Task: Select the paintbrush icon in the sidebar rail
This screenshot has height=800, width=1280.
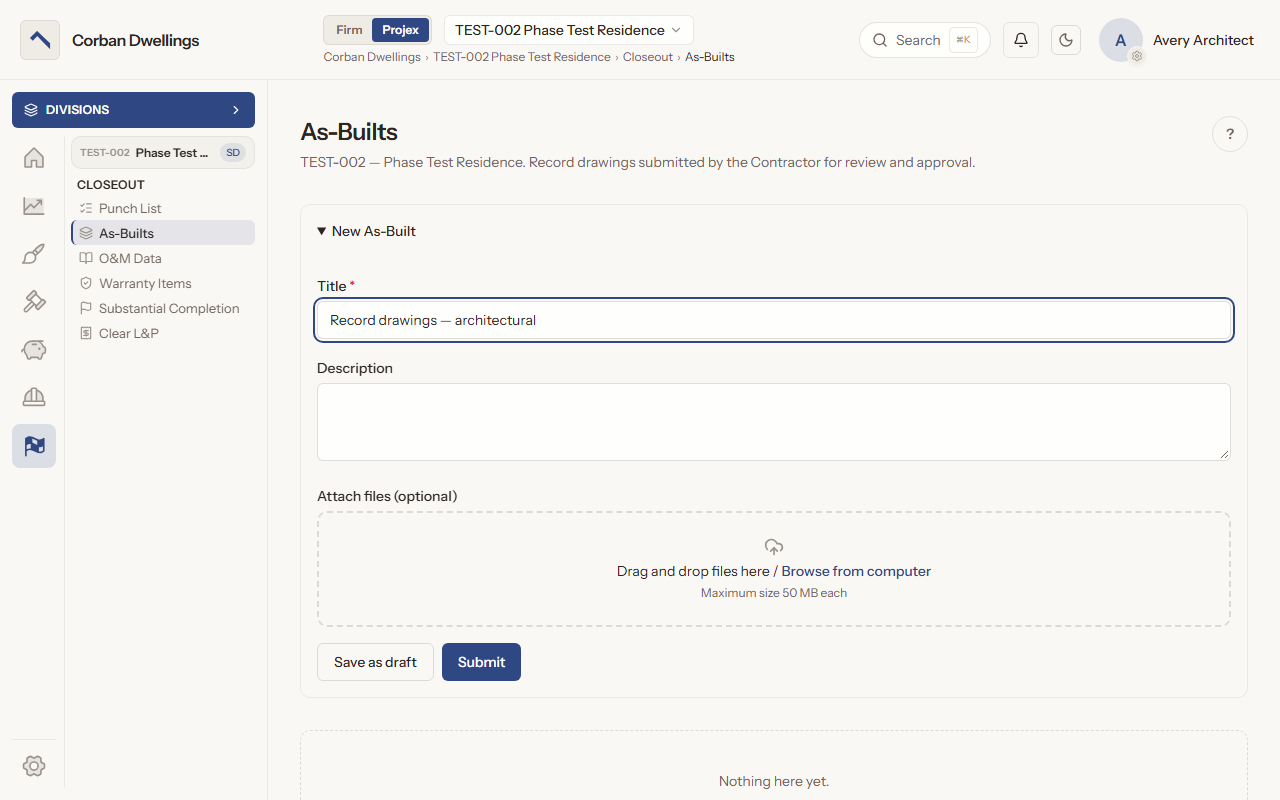Action: tap(34, 254)
